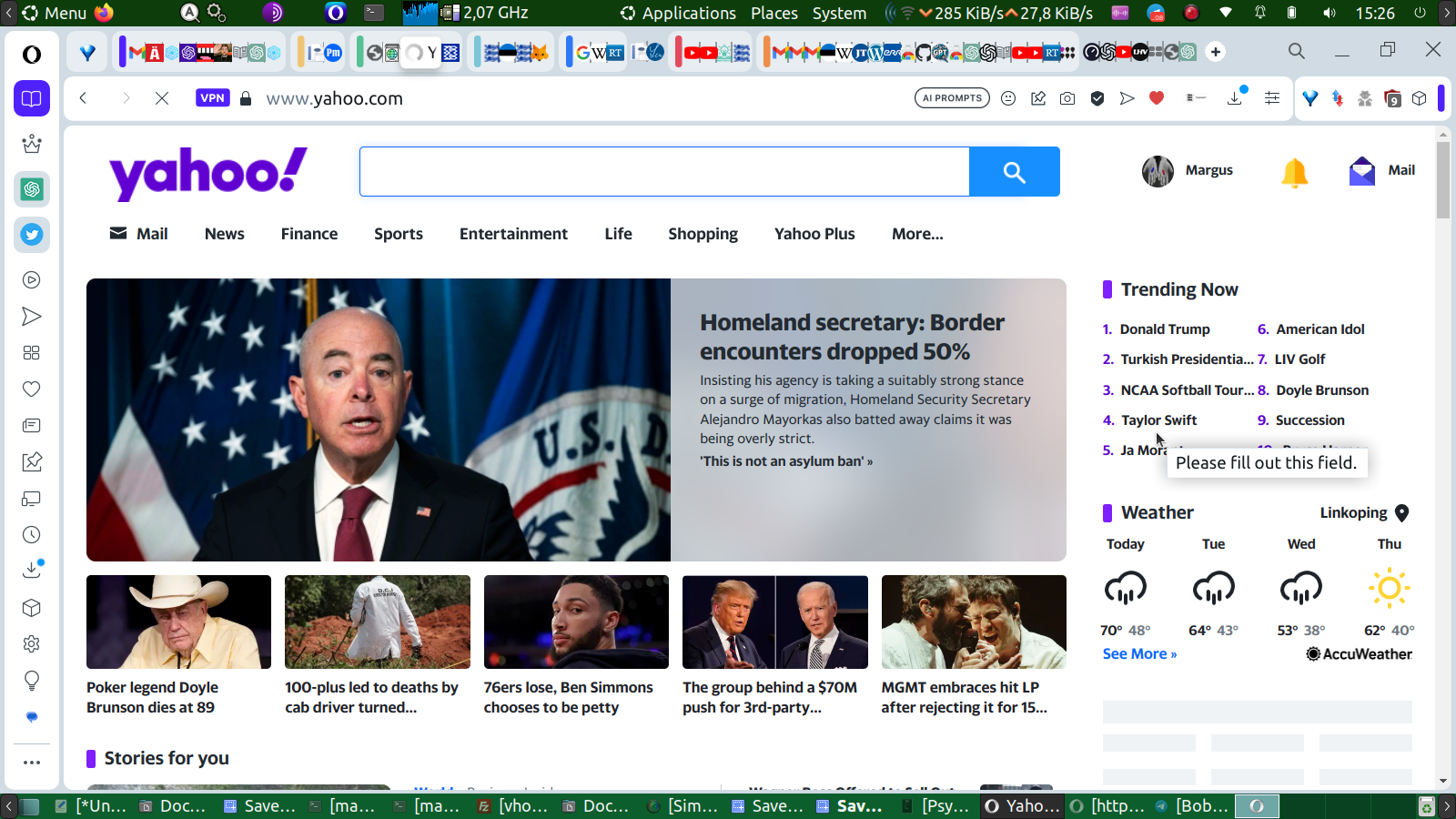Open the ChatGPT sidebar panel
The height and width of the screenshot is (819, 1456).
[x=32, y=189]
